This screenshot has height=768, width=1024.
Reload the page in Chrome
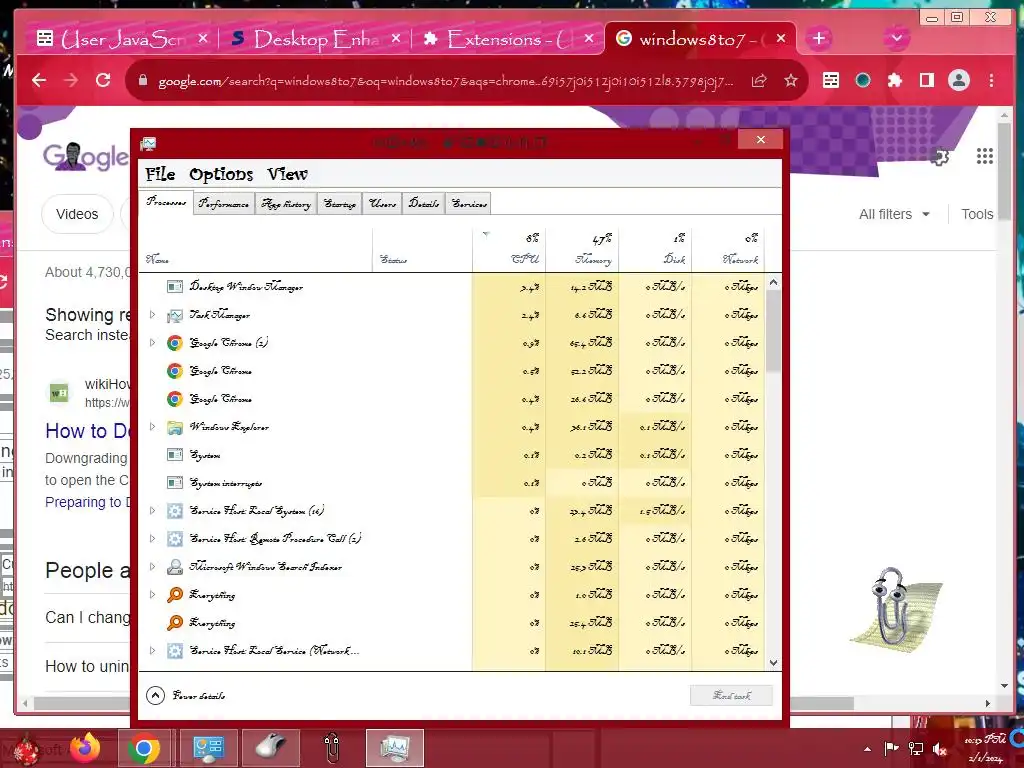pyautogui.click(x=103, y=80)
